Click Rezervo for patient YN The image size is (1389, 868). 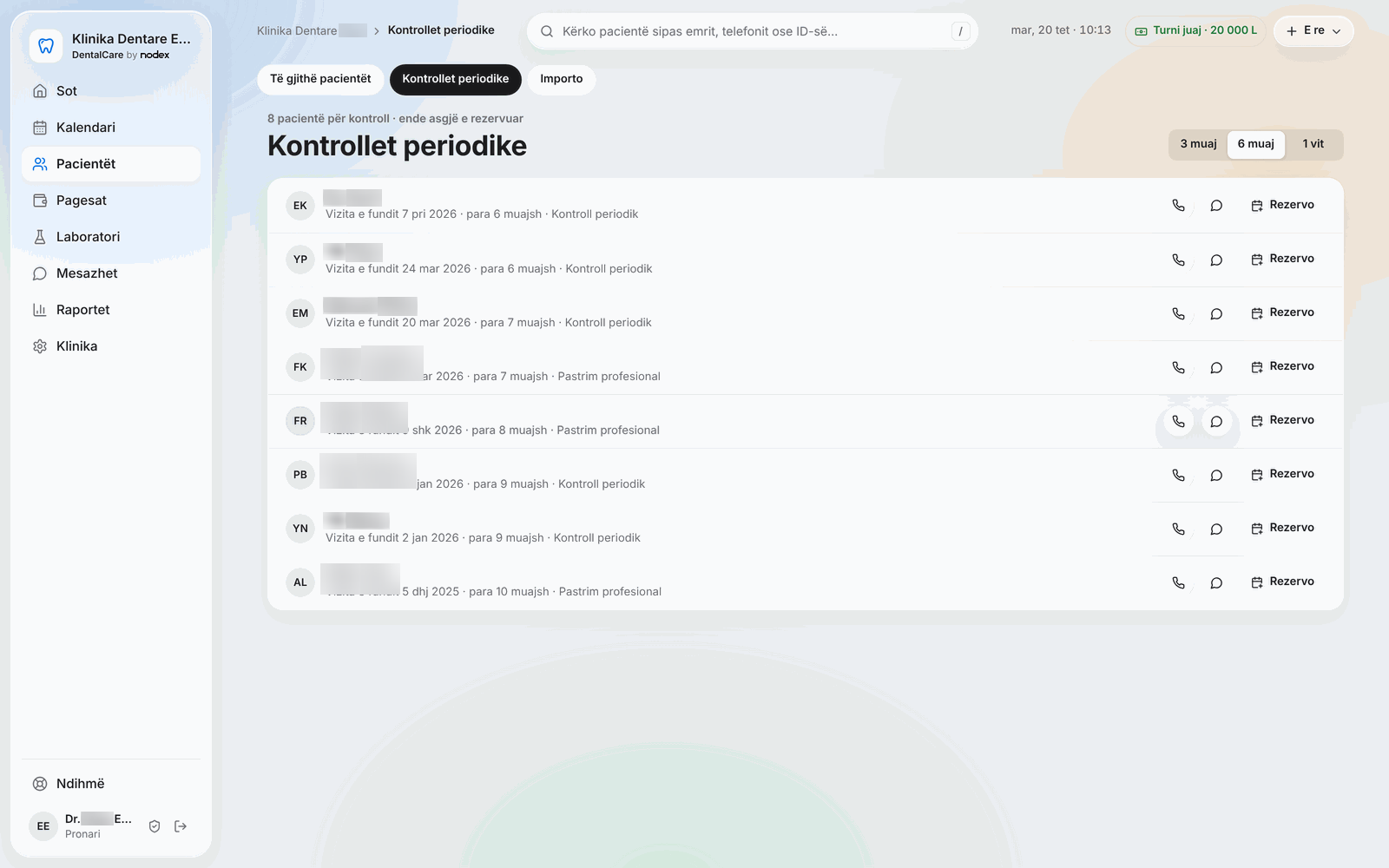(x=1282, y=529)
